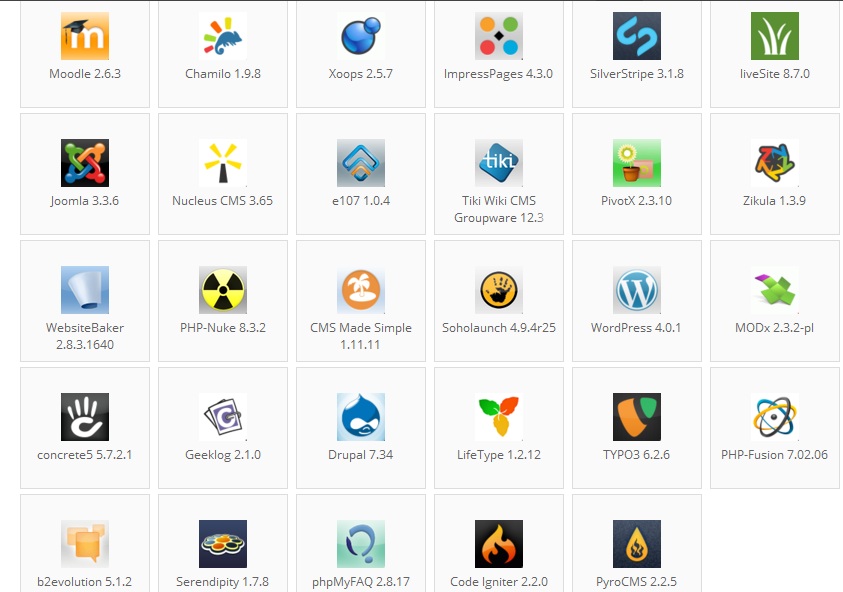The image size is (843, 592).
Task: Select the WordPress 4.0.1 icon
Action: click(637, 290)
